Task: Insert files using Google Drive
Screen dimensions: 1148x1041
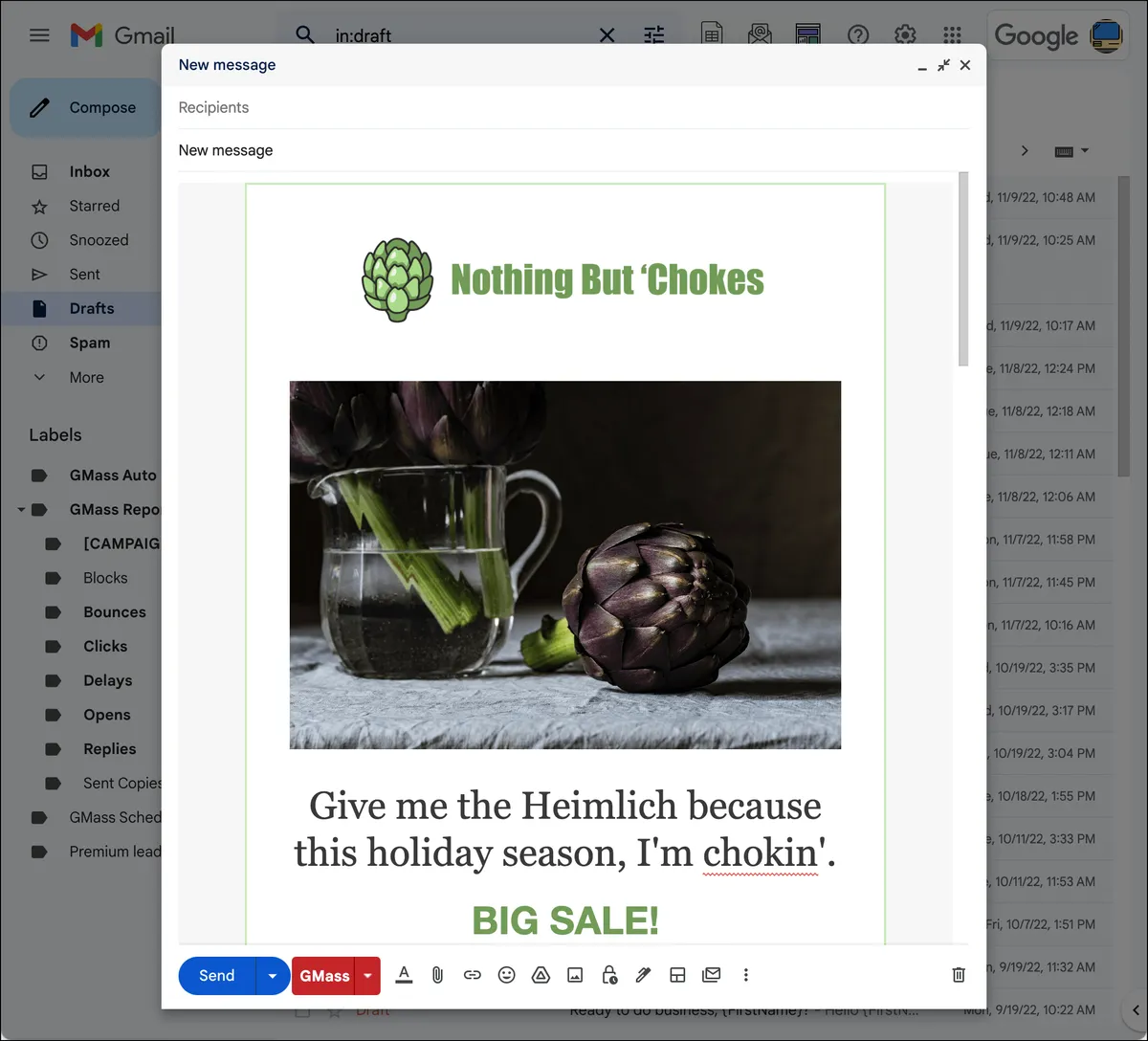Action: pyautogui.click(x=541, y=975)
